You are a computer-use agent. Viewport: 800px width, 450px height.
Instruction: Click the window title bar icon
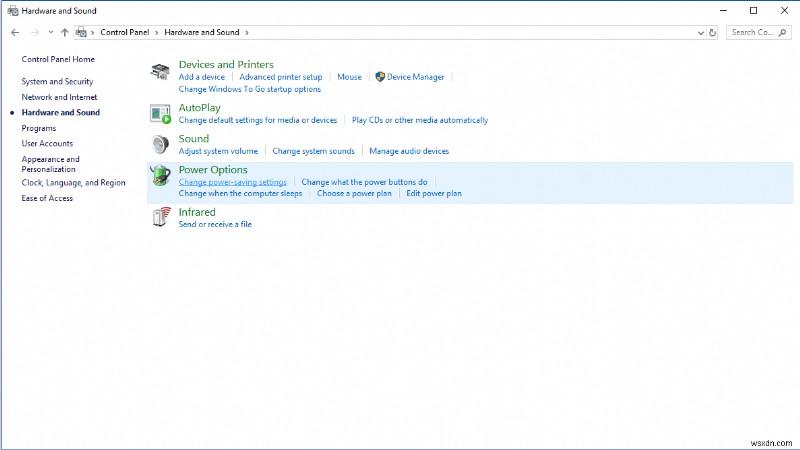pos(12,11)
